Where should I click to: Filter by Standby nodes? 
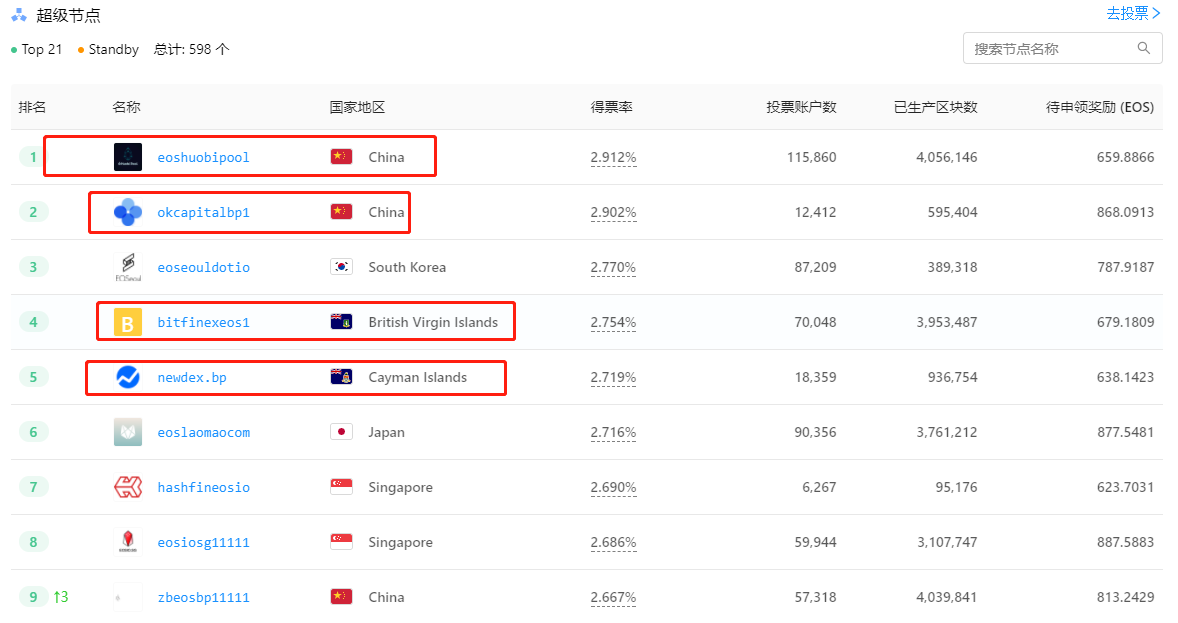tap(108, 50)
